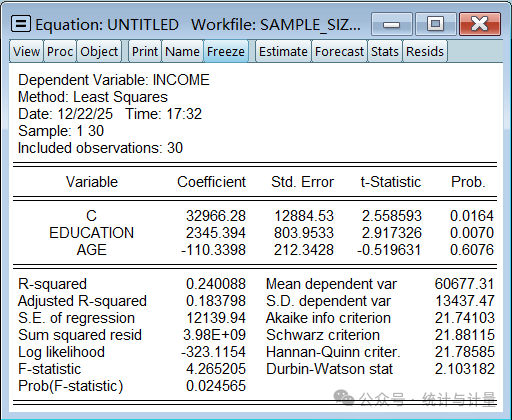Image resolution: width=512 pixels, height=420 pixels.
Task: Click the Std. Error column header
Action: tap(302, 182)
